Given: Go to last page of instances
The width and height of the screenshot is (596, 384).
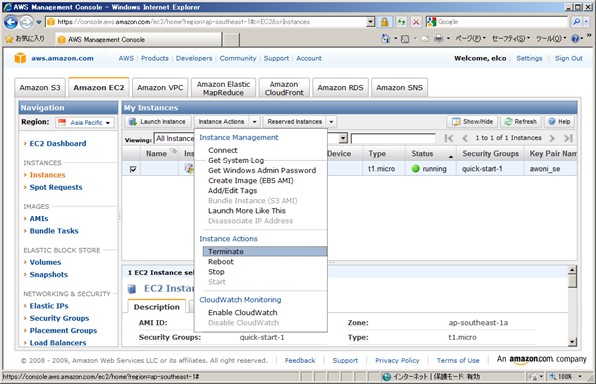Looking at the screenshot, I should 568,138.
